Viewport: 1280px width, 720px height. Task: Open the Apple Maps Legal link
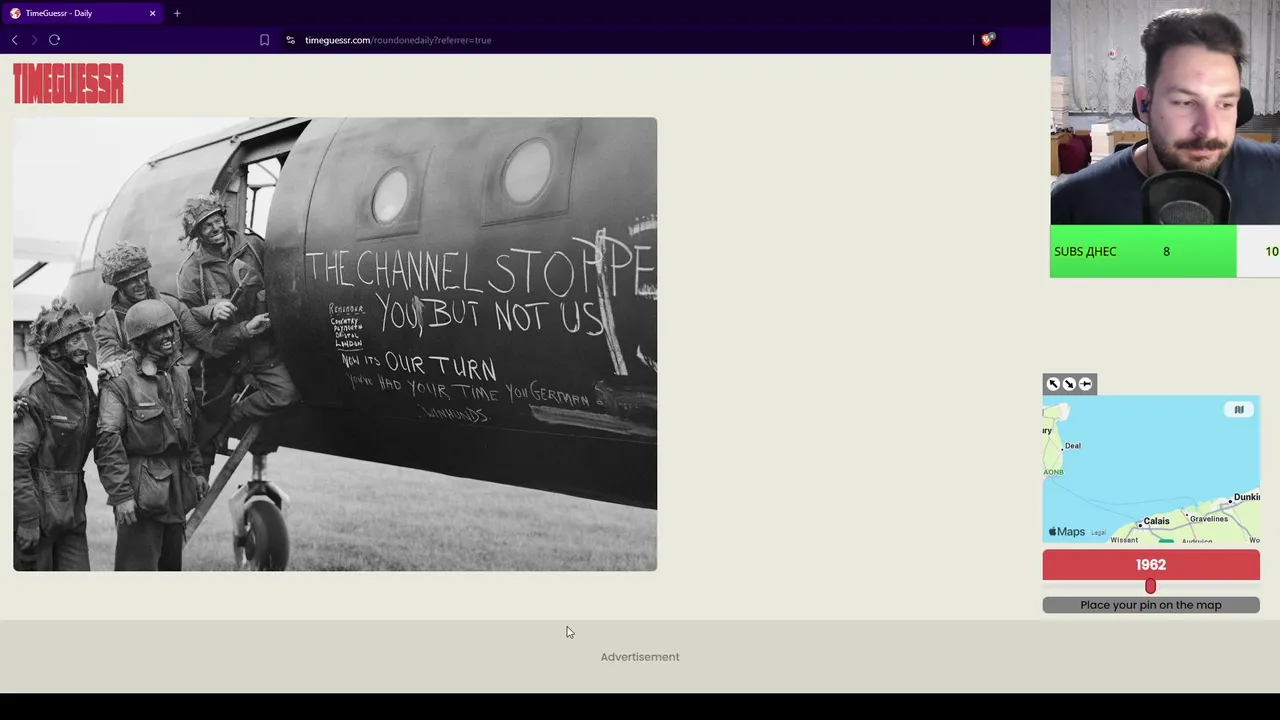[1098, 533]
